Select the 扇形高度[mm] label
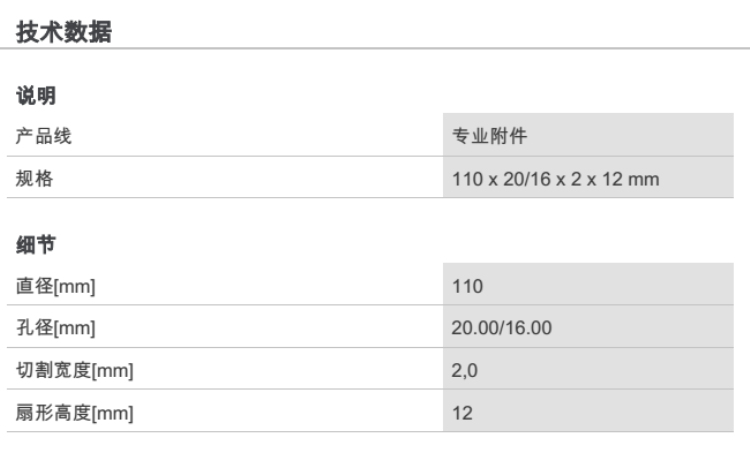This screenshot has height=460, width=750. coord(76,412)
